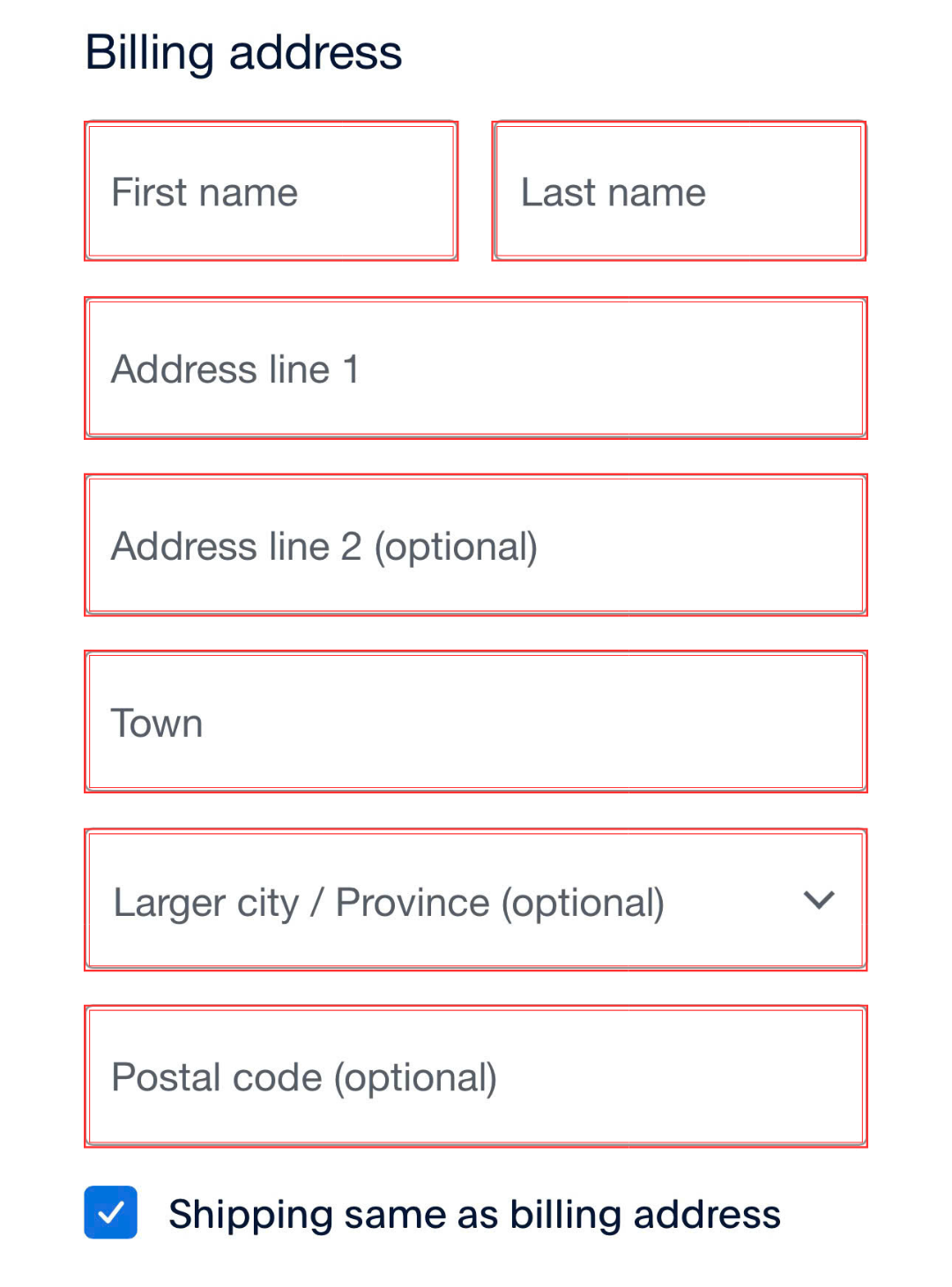Click 'Address line 1' placeholder text
Image resolution: width=952 pixels, height=1287 pixels.
pos(235,369)
